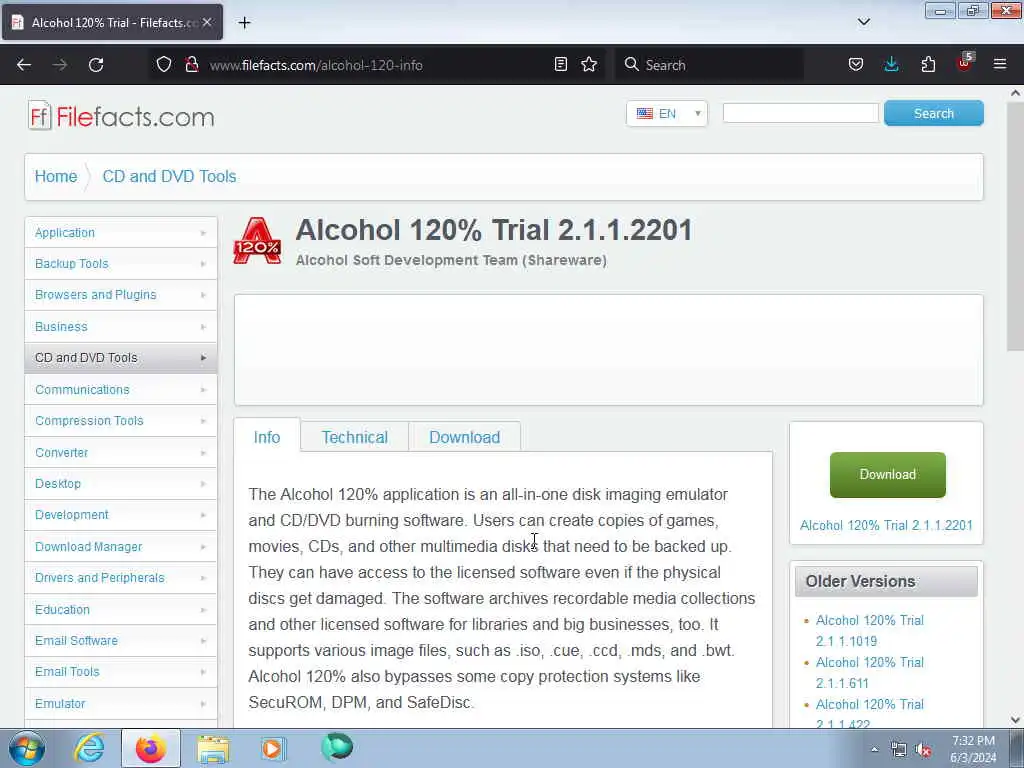
Task: Click the green Download button
Action: click(888, 475)
